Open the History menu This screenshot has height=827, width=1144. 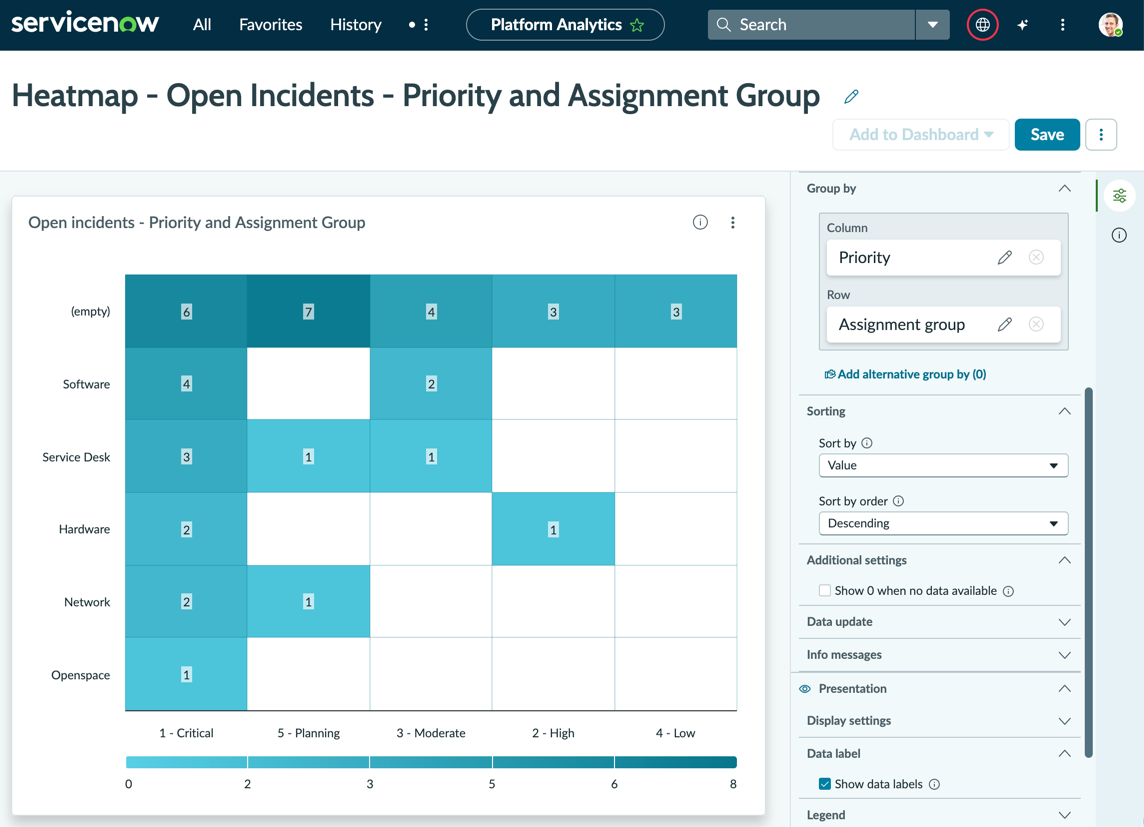[355, 25]
